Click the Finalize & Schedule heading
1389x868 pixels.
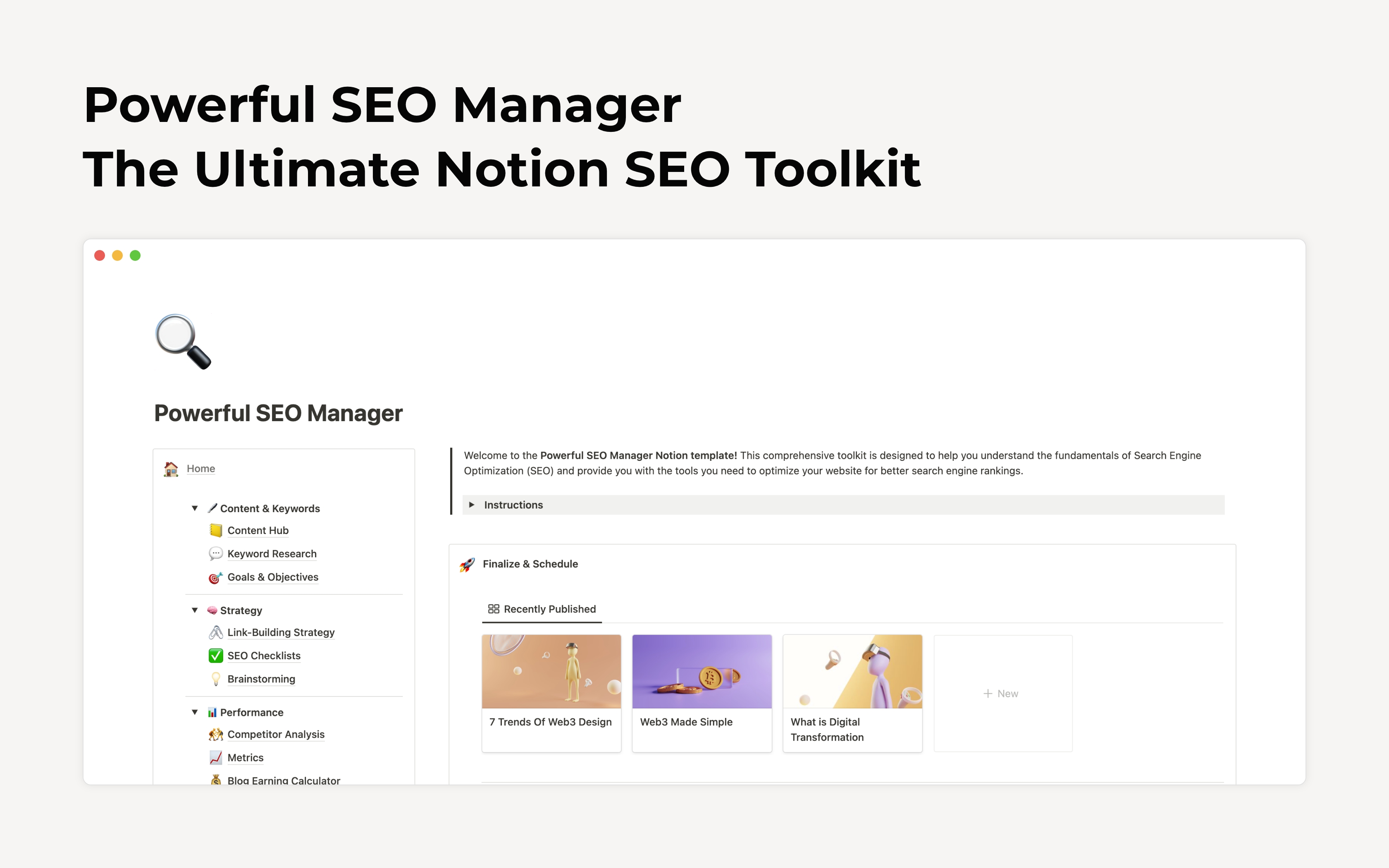[x=530, y=564]
